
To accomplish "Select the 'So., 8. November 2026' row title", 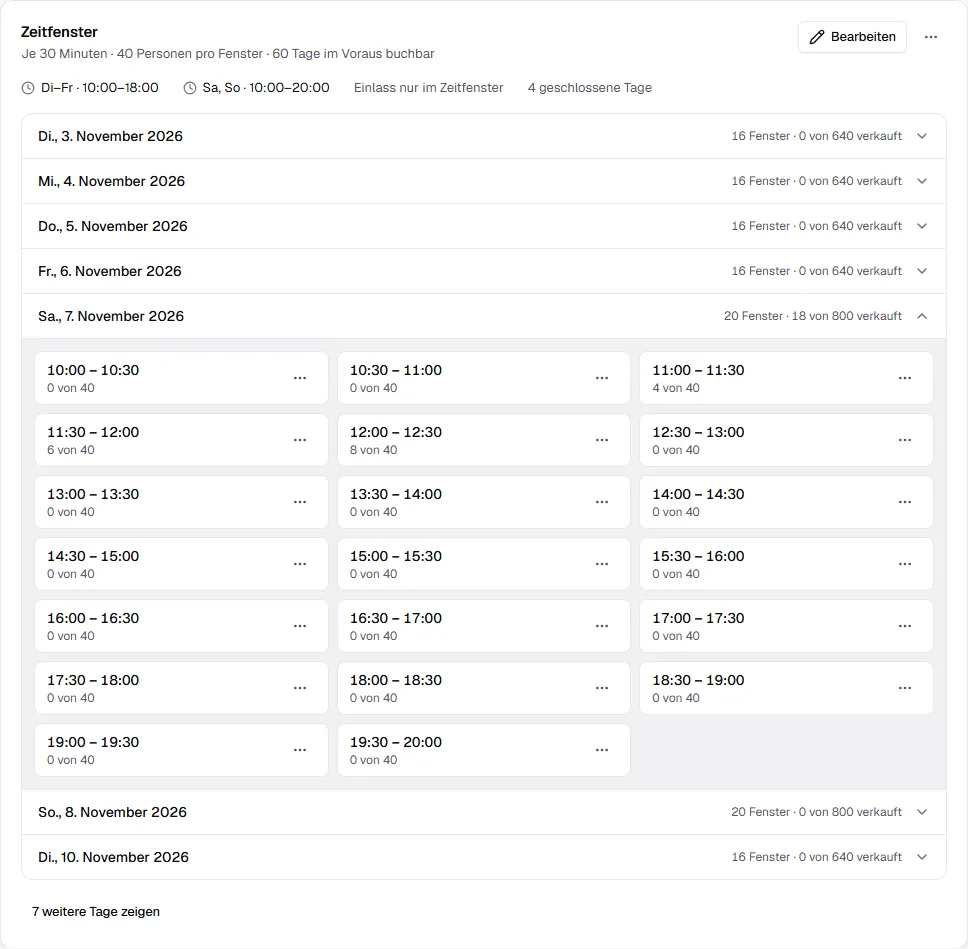I will (112, 812).
